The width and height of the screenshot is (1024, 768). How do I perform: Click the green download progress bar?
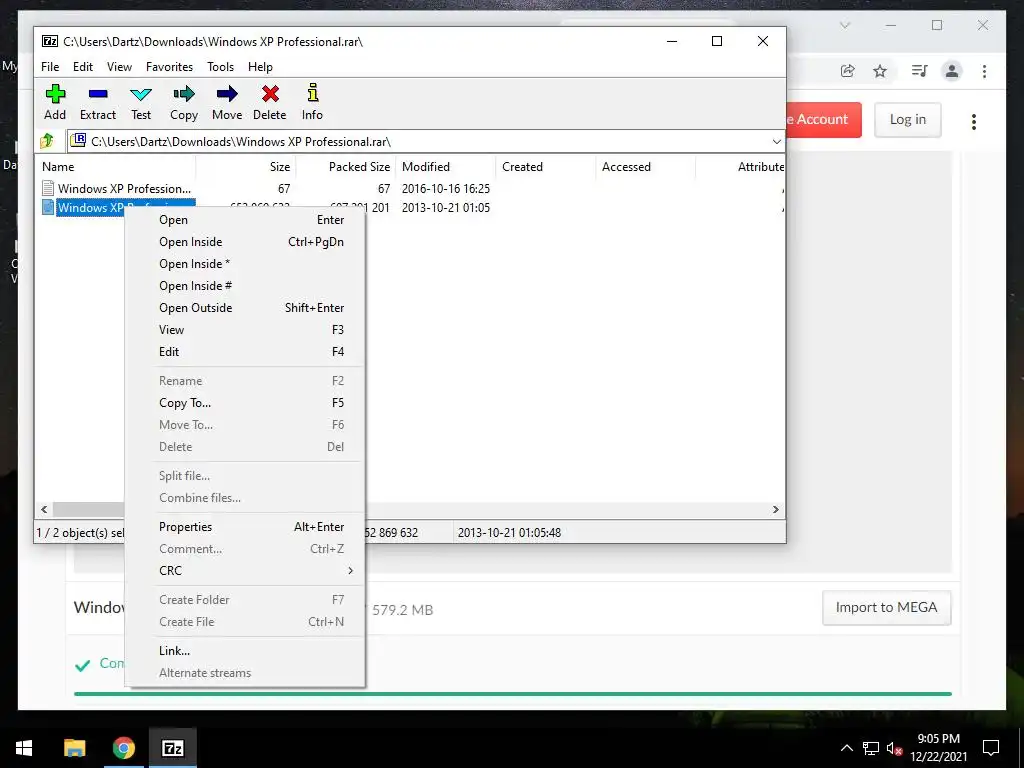513,694
